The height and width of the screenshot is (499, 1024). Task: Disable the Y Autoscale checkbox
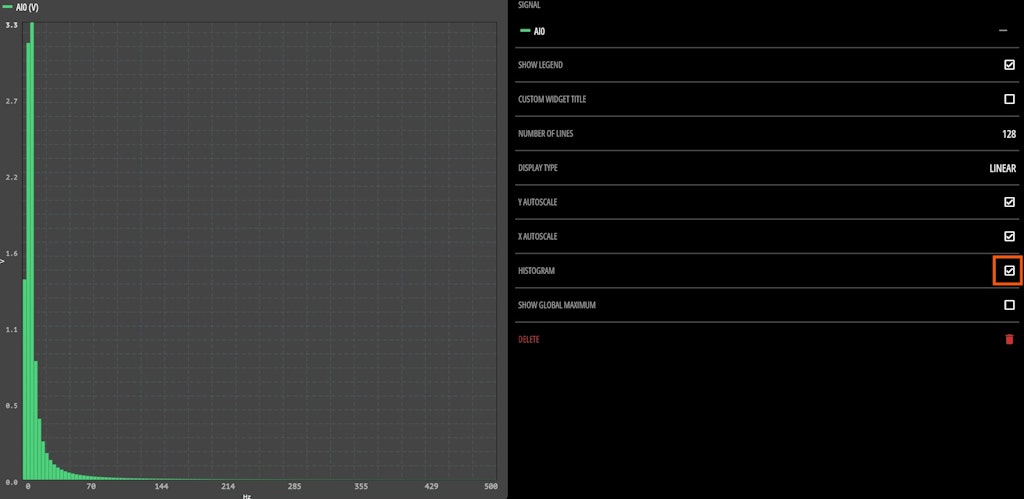1009,202
